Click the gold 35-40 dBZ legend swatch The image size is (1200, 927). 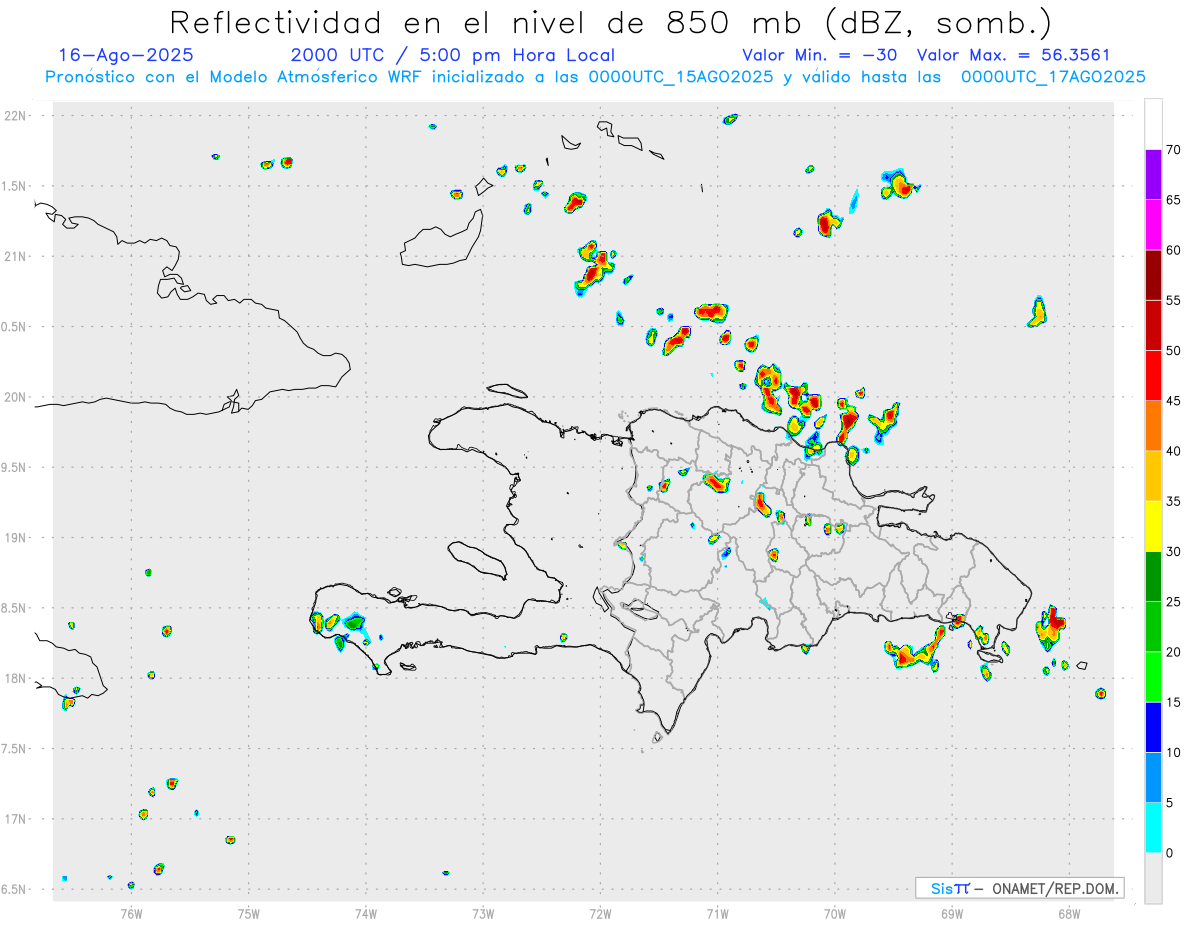(x=1153, y=475)
